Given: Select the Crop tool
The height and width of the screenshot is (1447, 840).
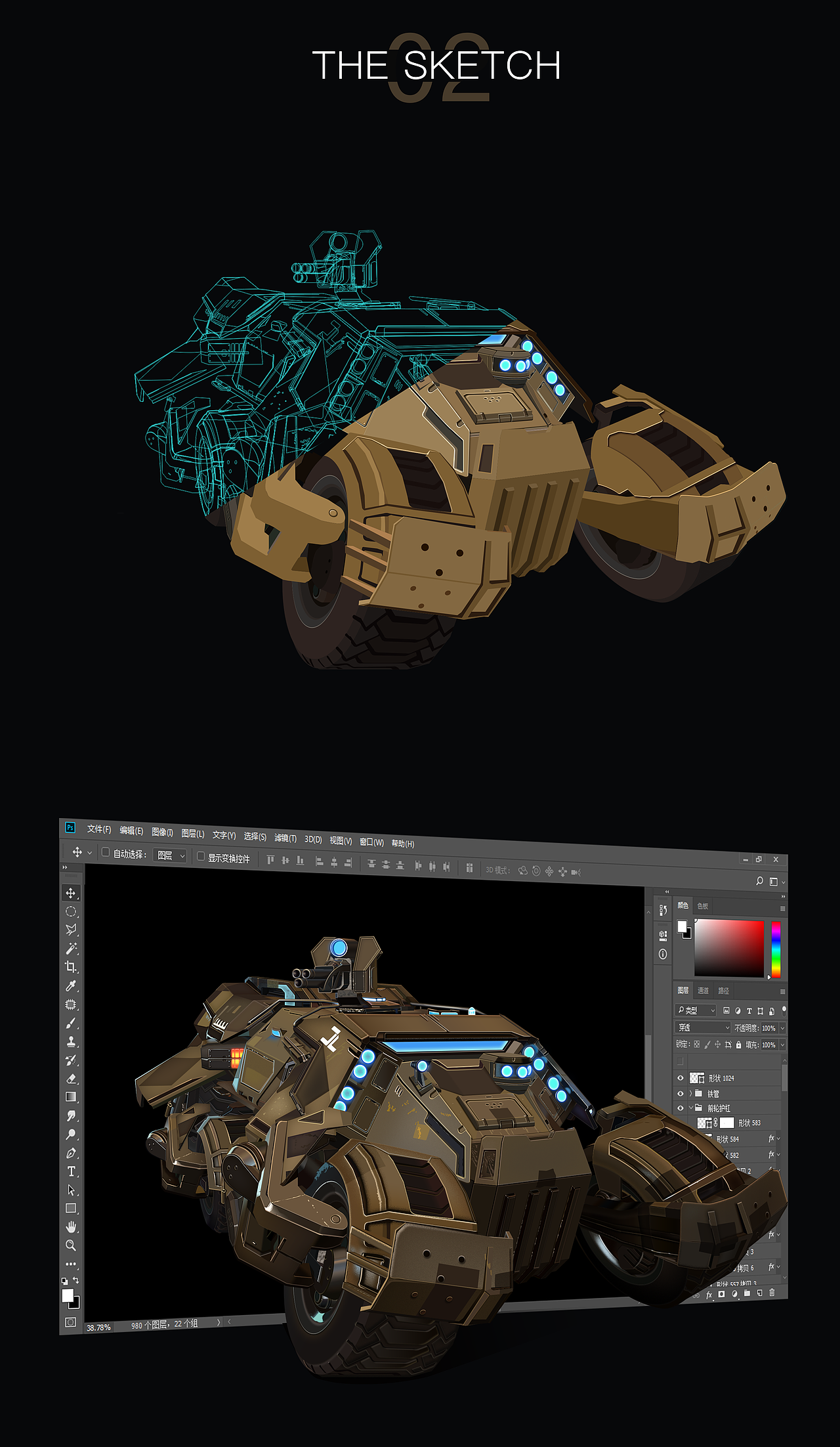Looking at the screenshot, I should (x=71, y=967).
